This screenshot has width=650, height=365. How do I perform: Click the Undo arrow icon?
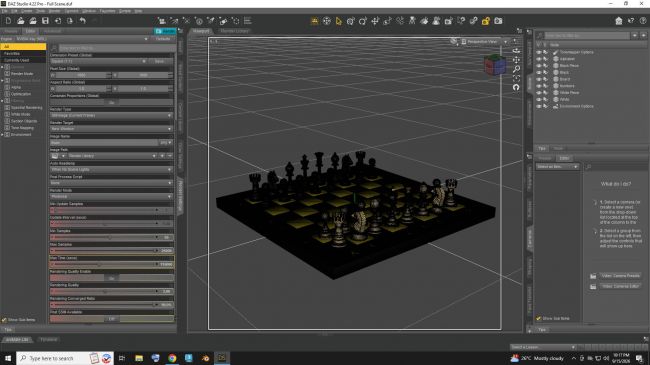(82, 21)
